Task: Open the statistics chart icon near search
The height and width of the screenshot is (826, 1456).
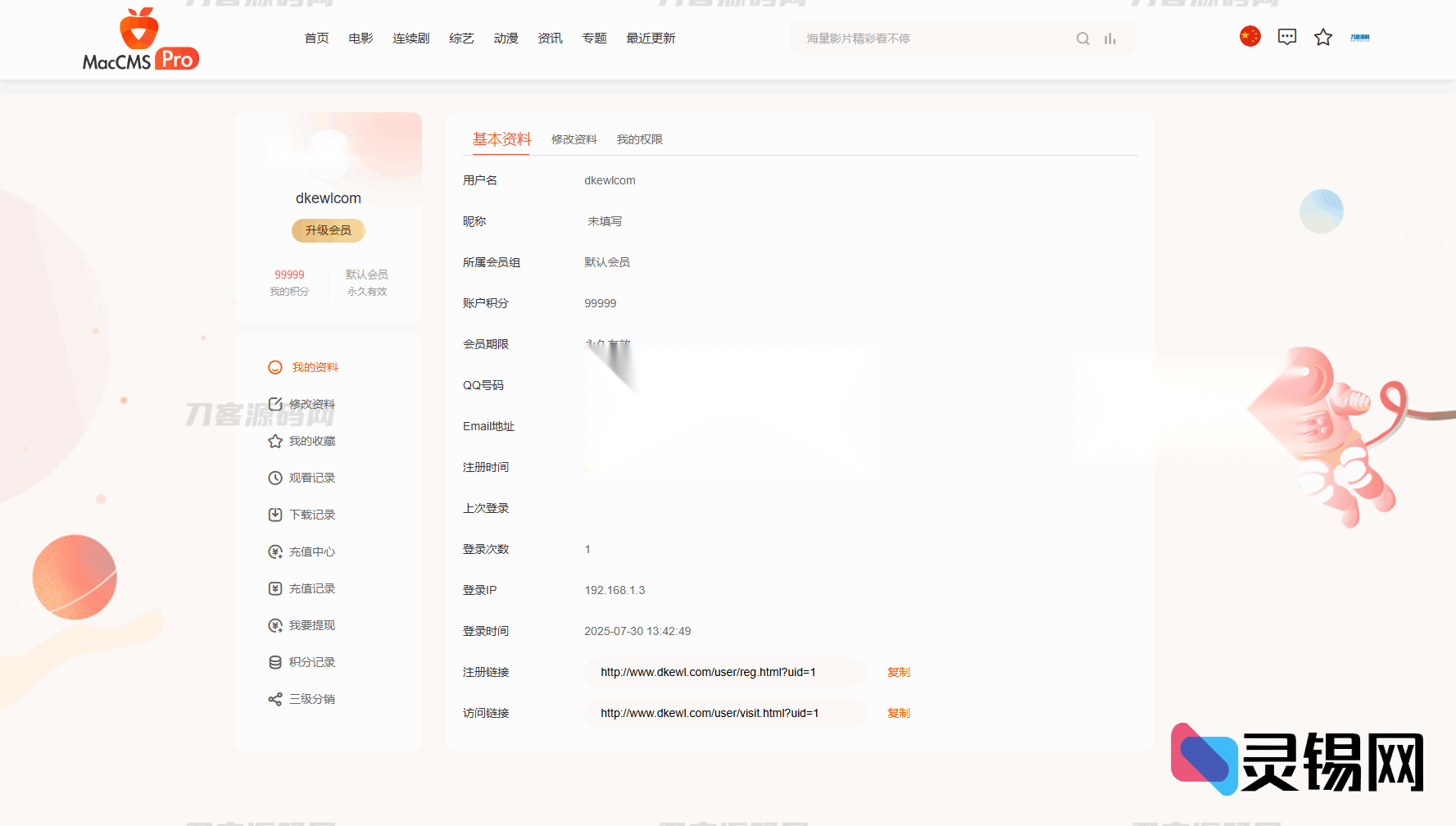Action: [x=1110, y=38]
